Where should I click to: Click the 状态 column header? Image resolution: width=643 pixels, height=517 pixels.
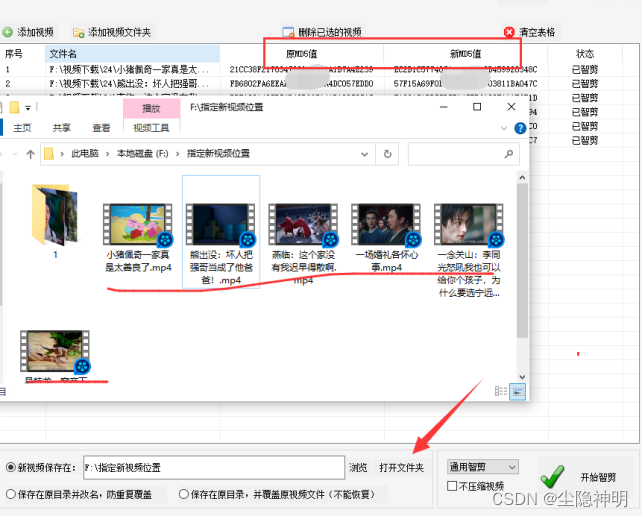(585, 54)
